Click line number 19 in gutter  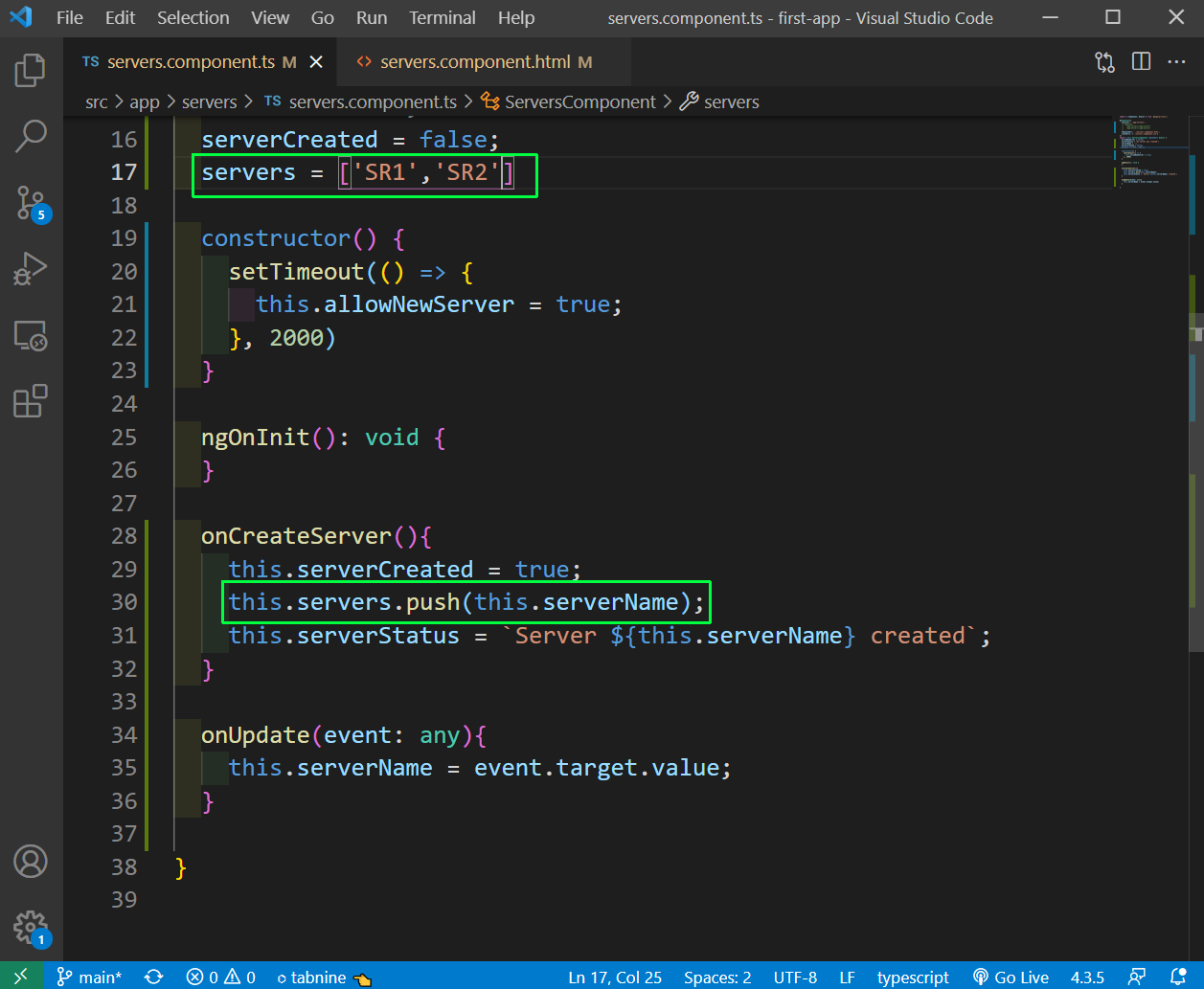[x=125, y=238]
